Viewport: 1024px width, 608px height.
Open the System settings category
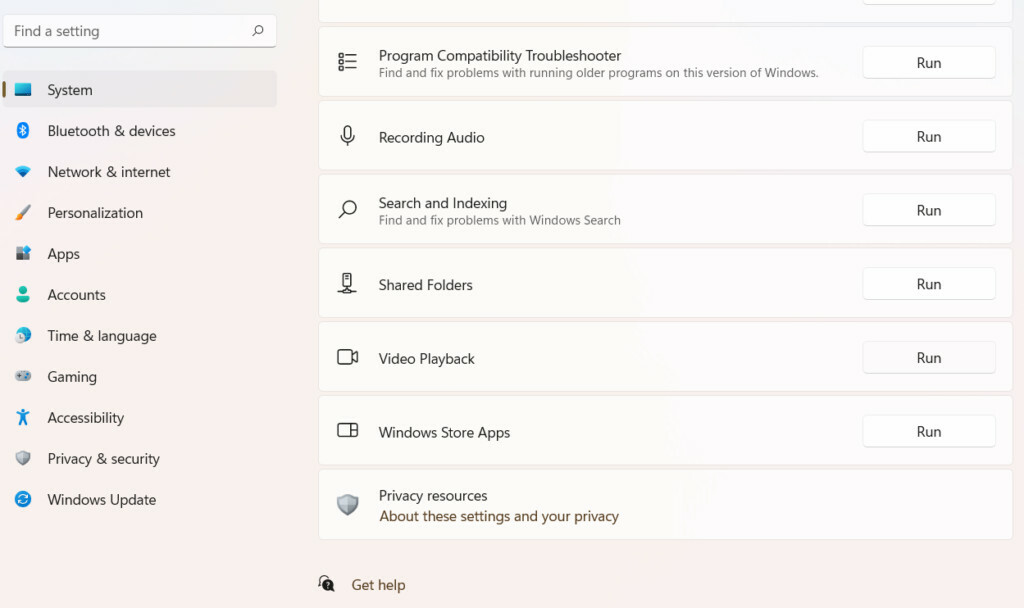click(70, 90)
